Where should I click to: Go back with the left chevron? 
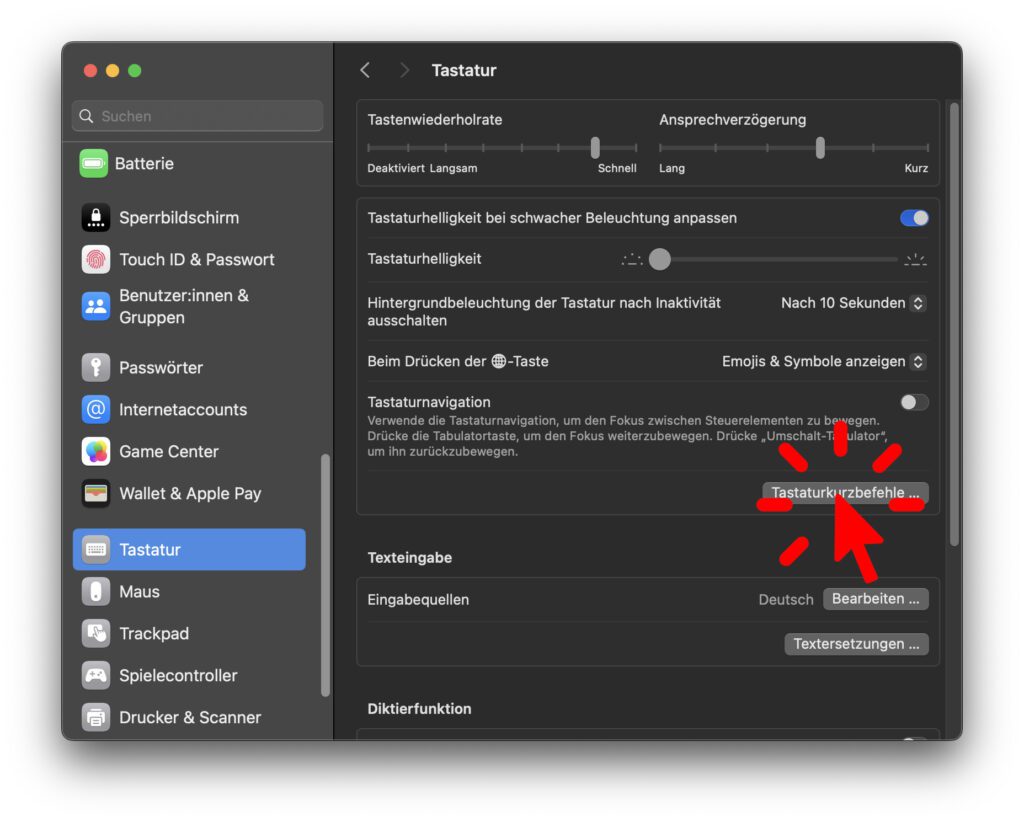click(x=365, y=70)
